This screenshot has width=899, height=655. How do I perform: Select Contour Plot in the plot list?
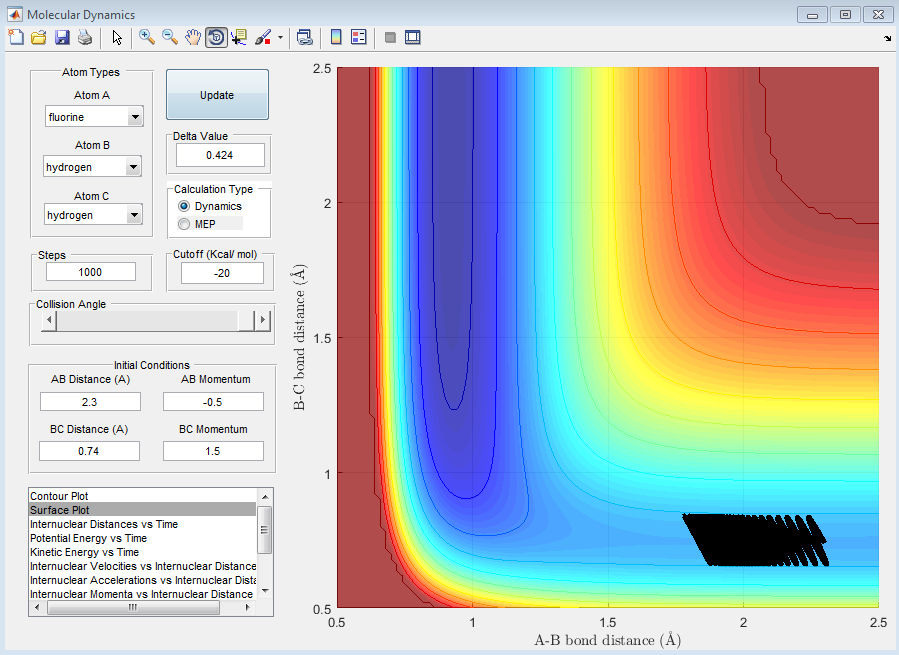tap(57, 496)
